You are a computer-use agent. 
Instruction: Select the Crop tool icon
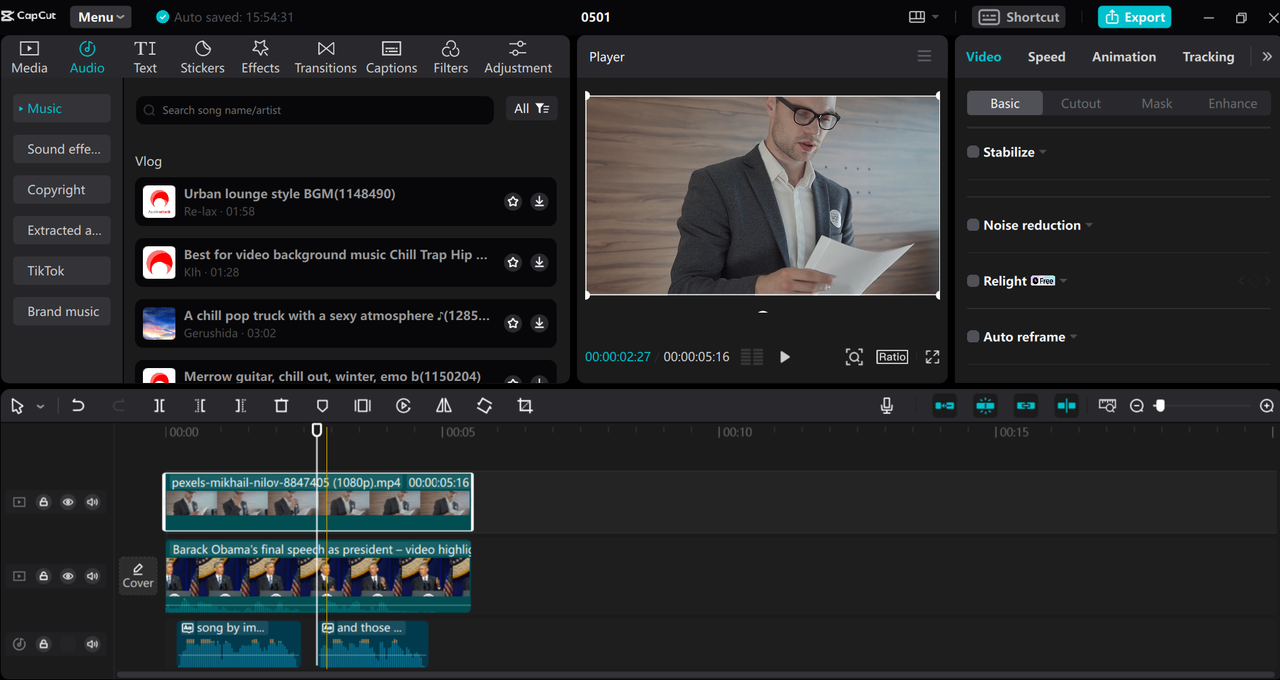525,406
